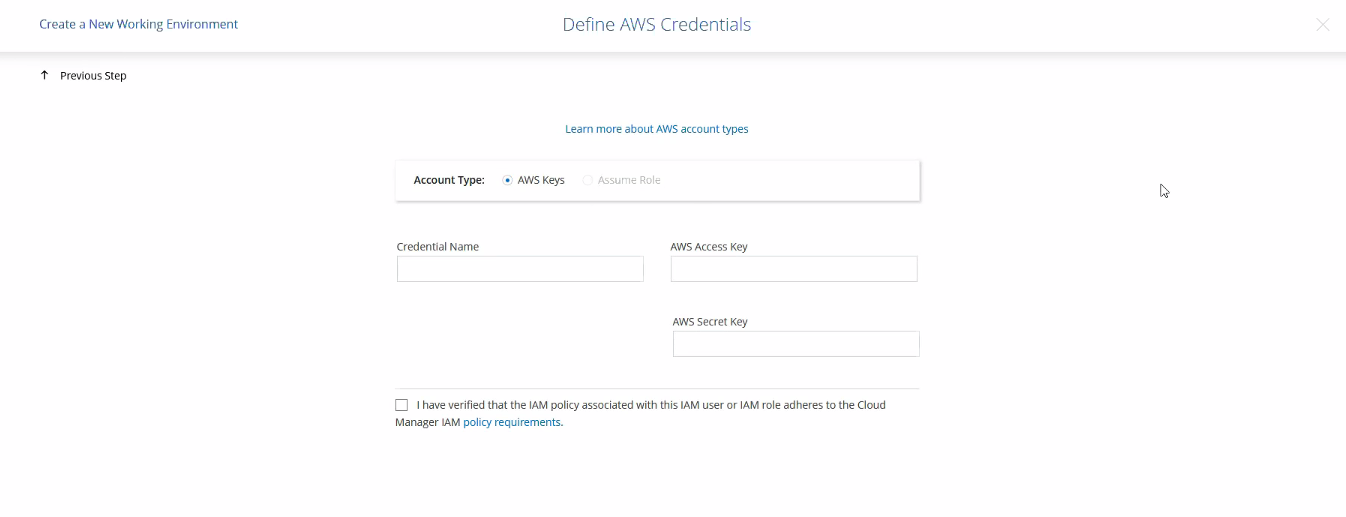
Task: Close the Define AWS Credentials wizard
Action: pyautogui.click(x=1322, y=25)
